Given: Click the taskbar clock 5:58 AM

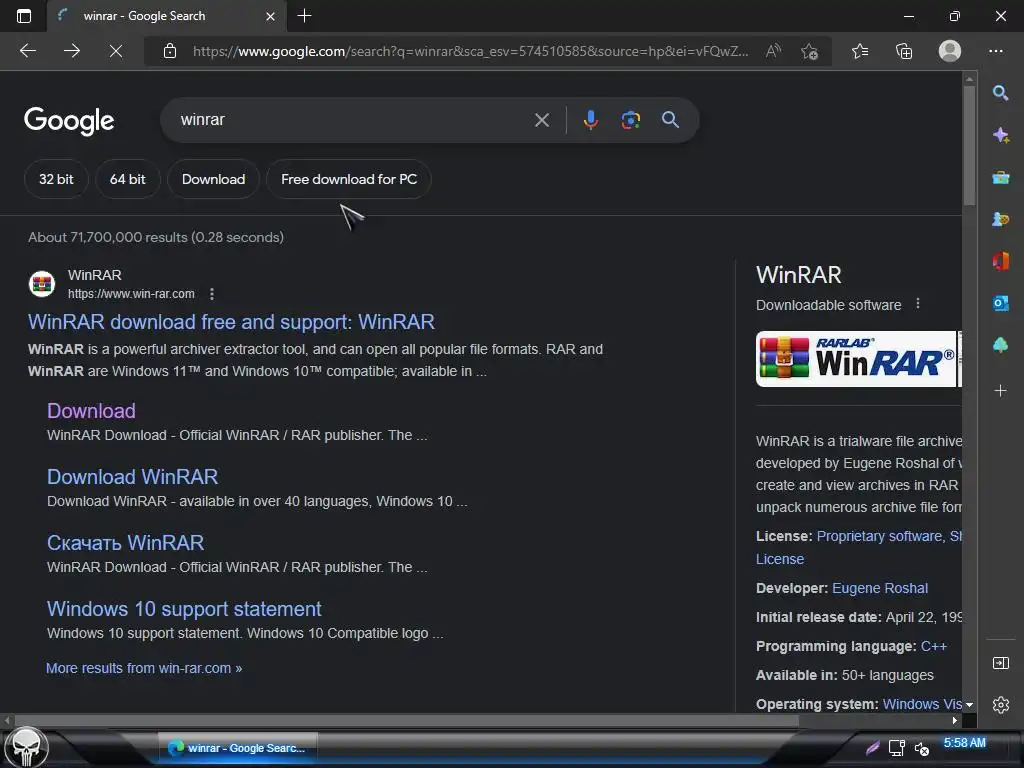Looking at the screenshot, I should click(964, 743).
